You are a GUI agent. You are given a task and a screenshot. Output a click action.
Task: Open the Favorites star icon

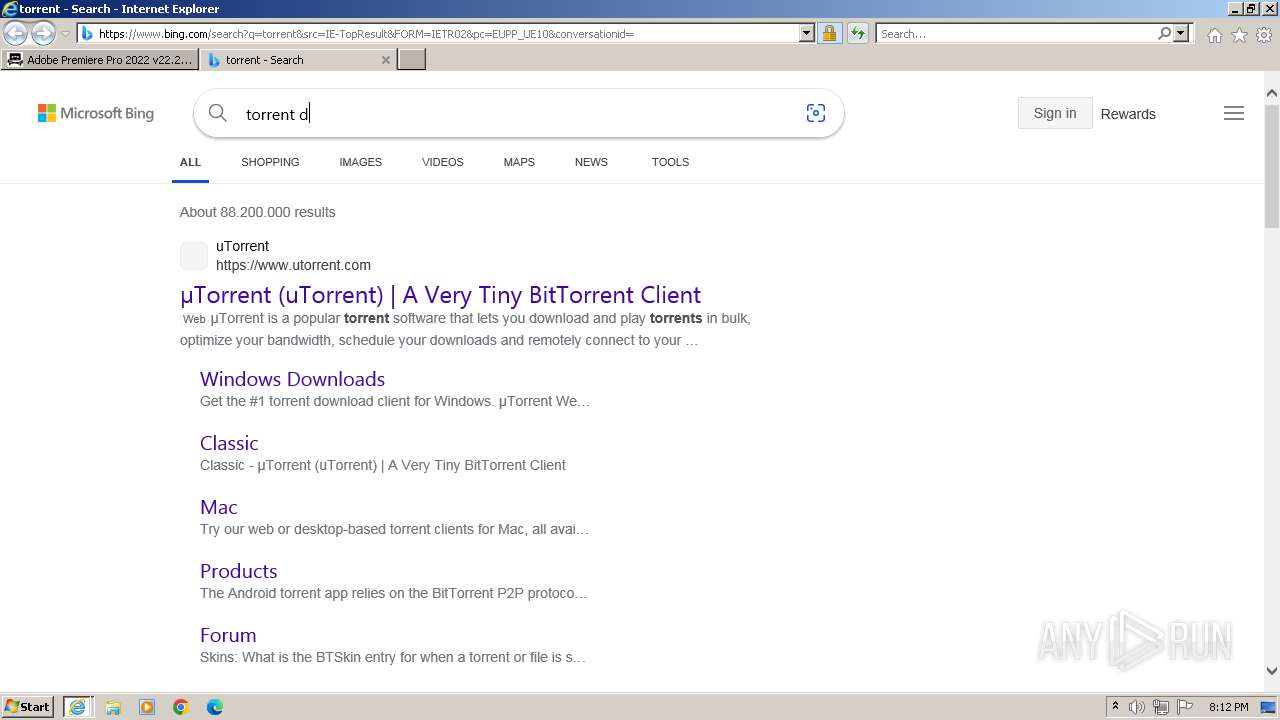point(1239,35)
